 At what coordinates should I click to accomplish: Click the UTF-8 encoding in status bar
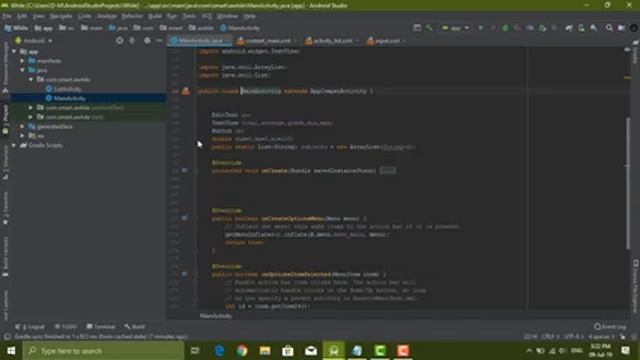point(573,337)
